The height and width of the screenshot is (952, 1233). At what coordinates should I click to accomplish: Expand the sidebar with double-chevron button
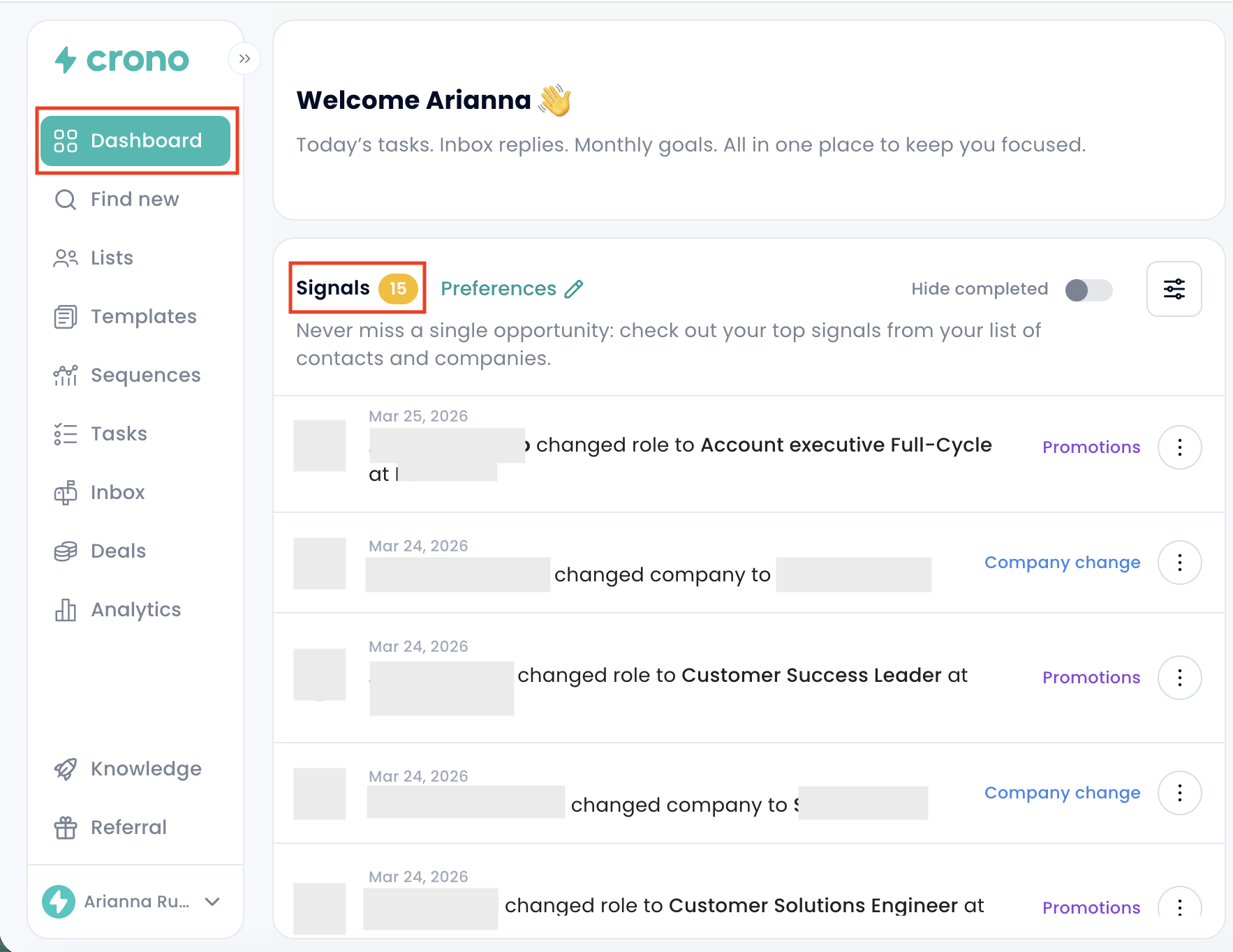coord(244,59)
